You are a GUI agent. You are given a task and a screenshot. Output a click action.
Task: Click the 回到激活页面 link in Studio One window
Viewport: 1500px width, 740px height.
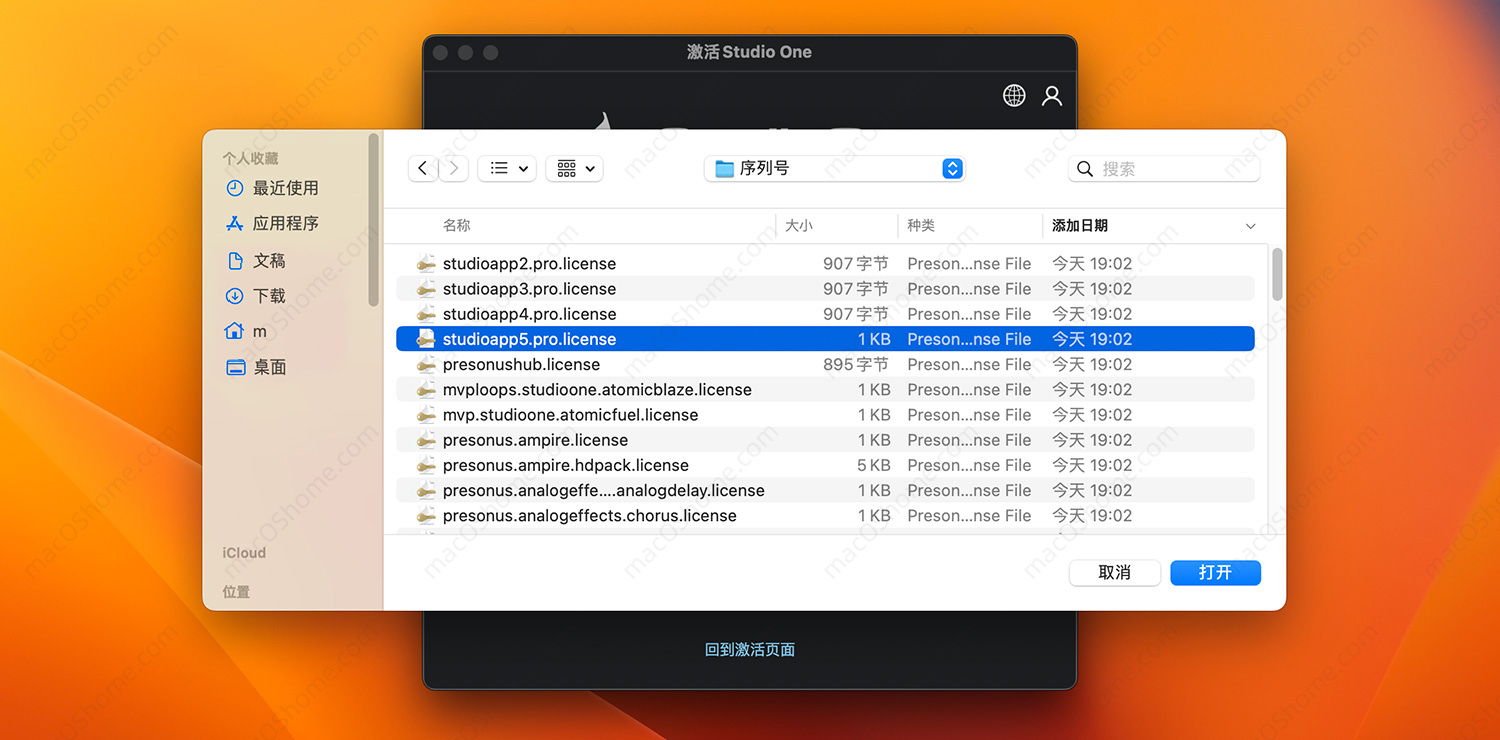point(750,650)
